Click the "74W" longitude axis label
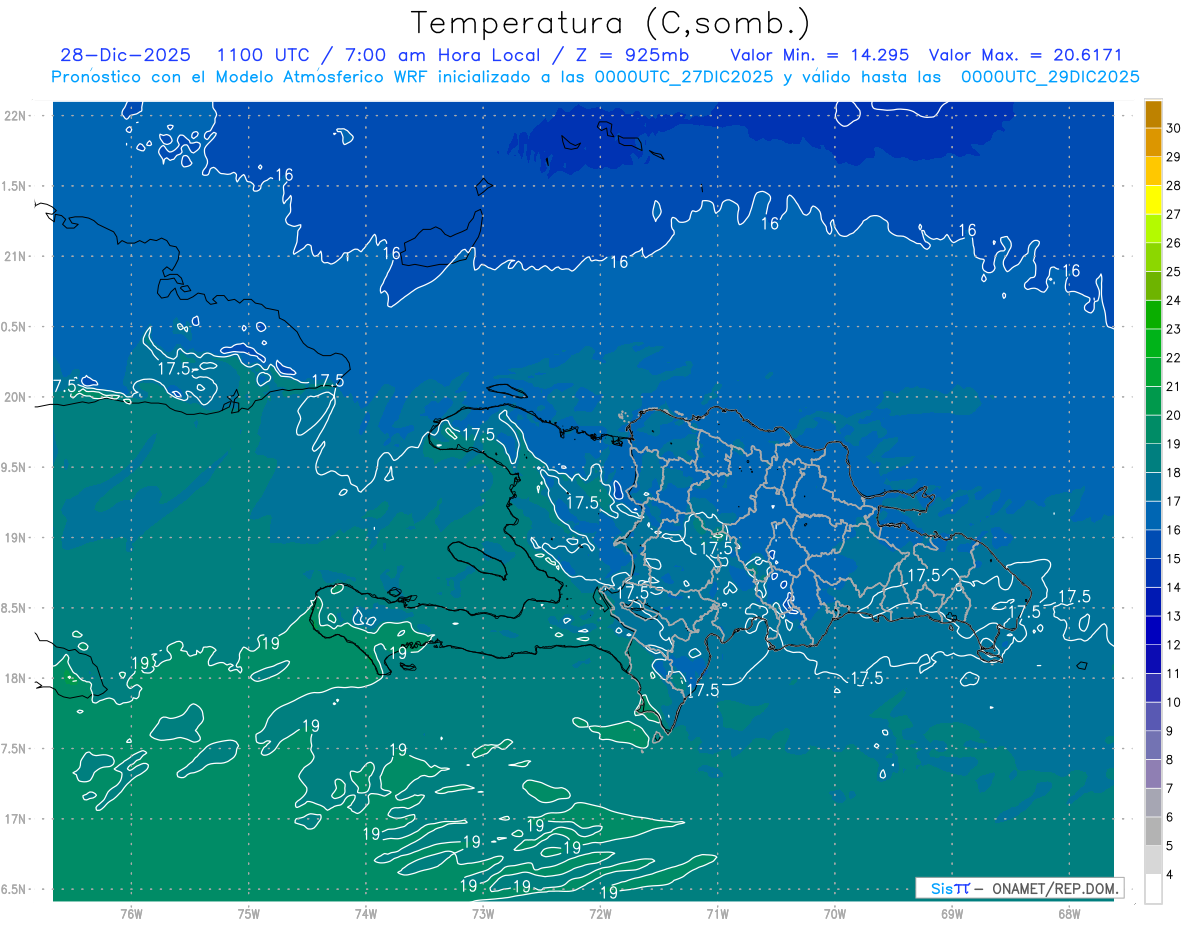The height and width of the screenshot is (927, 1200). tap(365, 913)
